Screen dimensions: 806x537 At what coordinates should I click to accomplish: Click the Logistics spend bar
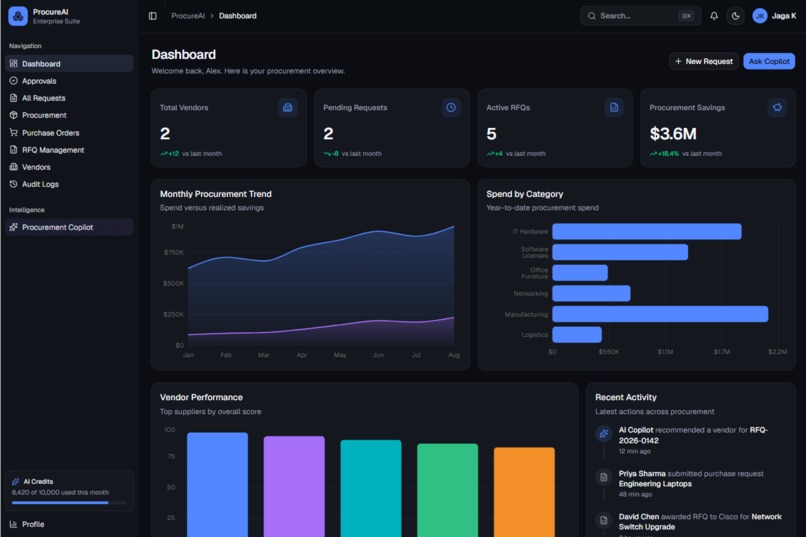click(577, 335)
